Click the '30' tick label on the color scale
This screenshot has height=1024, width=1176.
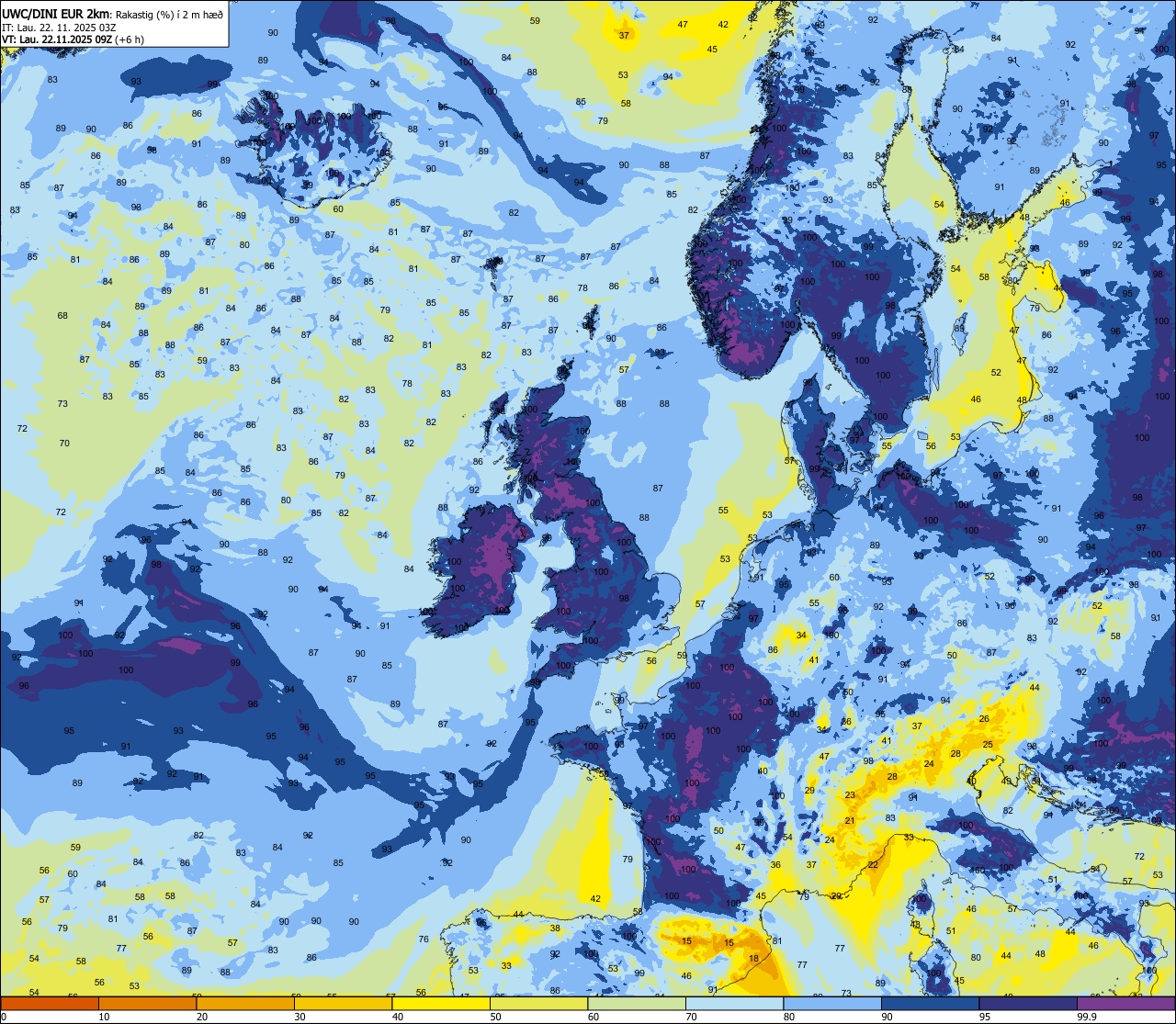tap(300, 1017)
